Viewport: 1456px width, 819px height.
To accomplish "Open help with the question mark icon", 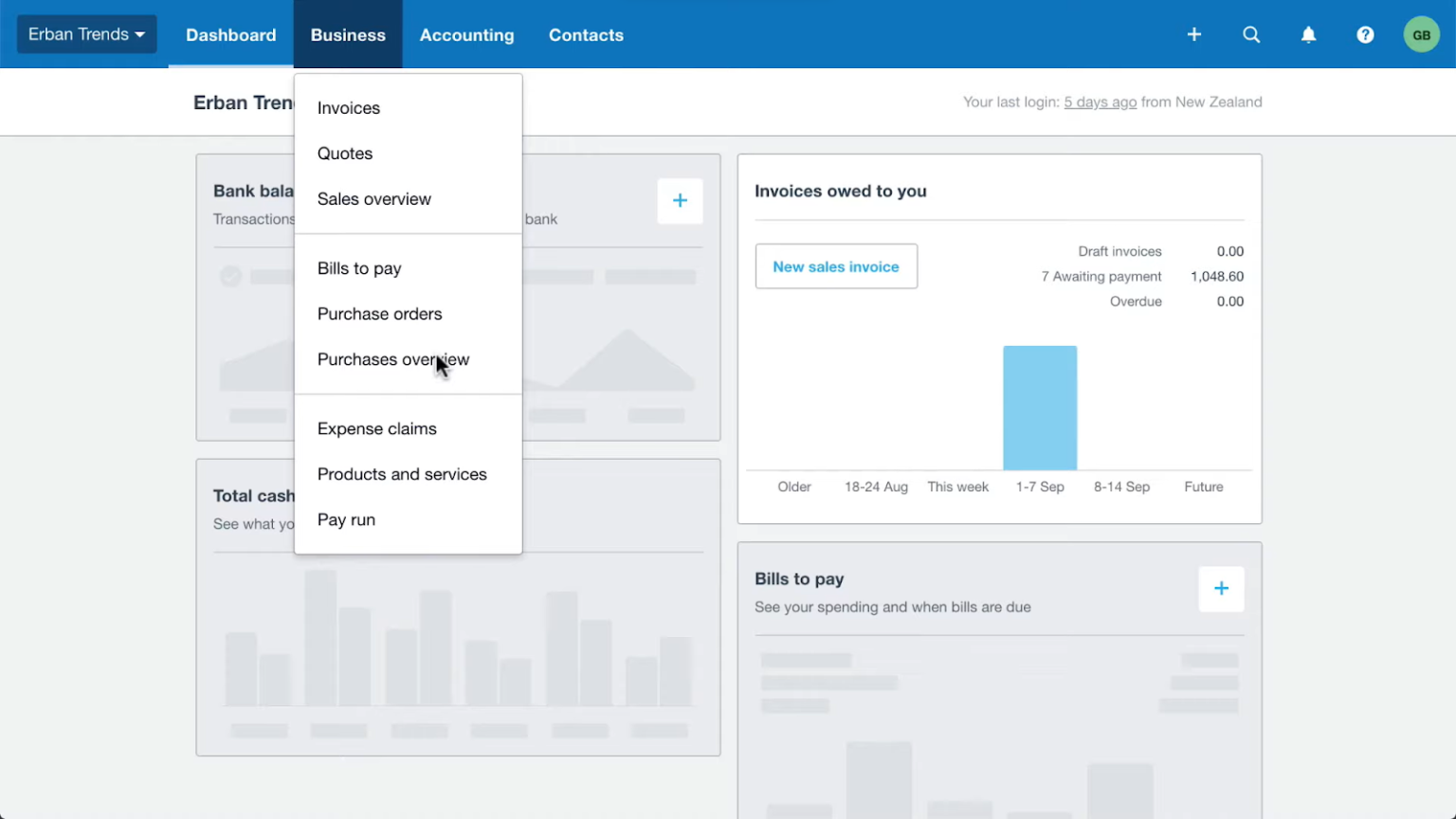I will [x=1365, y=34].
